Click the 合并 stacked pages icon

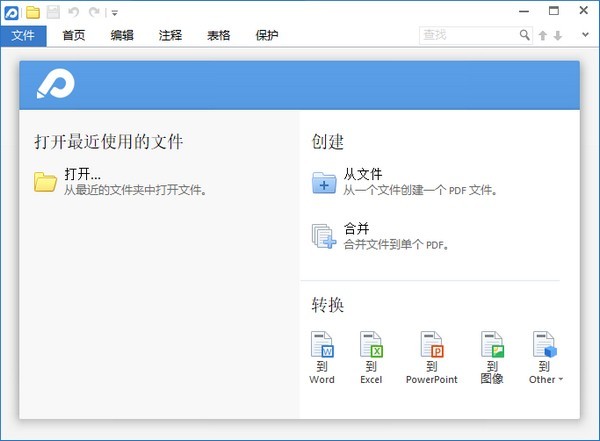point(324,236)
